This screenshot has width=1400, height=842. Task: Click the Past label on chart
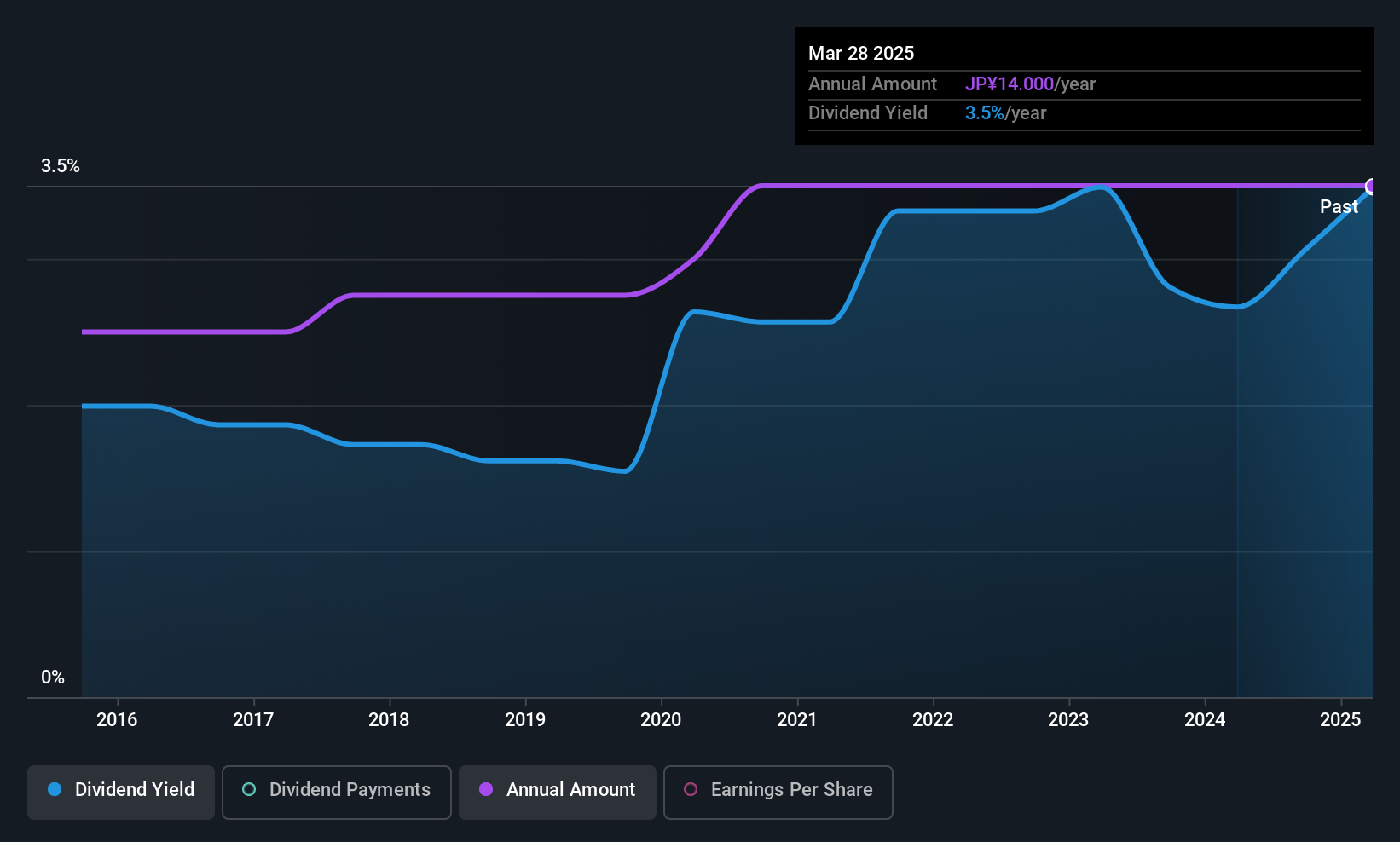pyautogui.click(x=1339, y=206)
